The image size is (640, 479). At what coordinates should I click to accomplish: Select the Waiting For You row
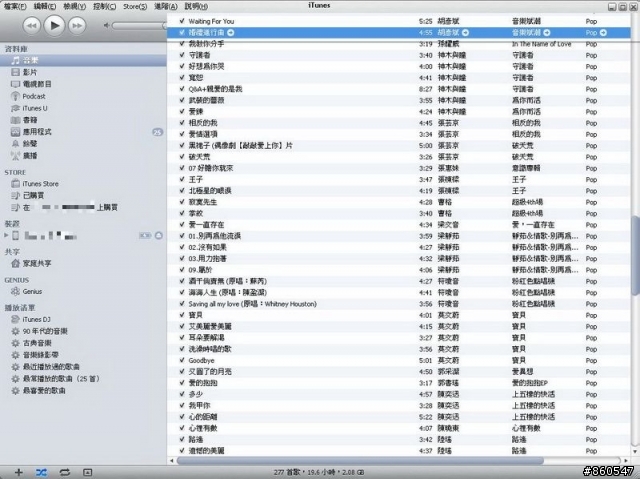click(x=398, y=21)
